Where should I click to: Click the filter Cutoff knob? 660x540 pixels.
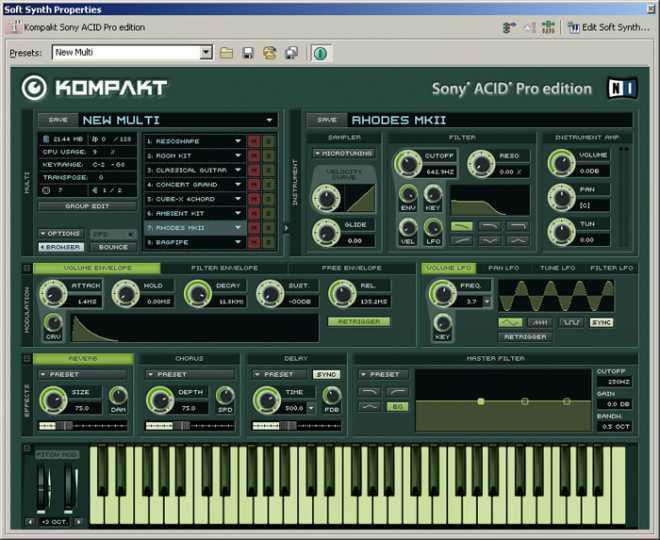pyautogui.click(x=407, y=163)
